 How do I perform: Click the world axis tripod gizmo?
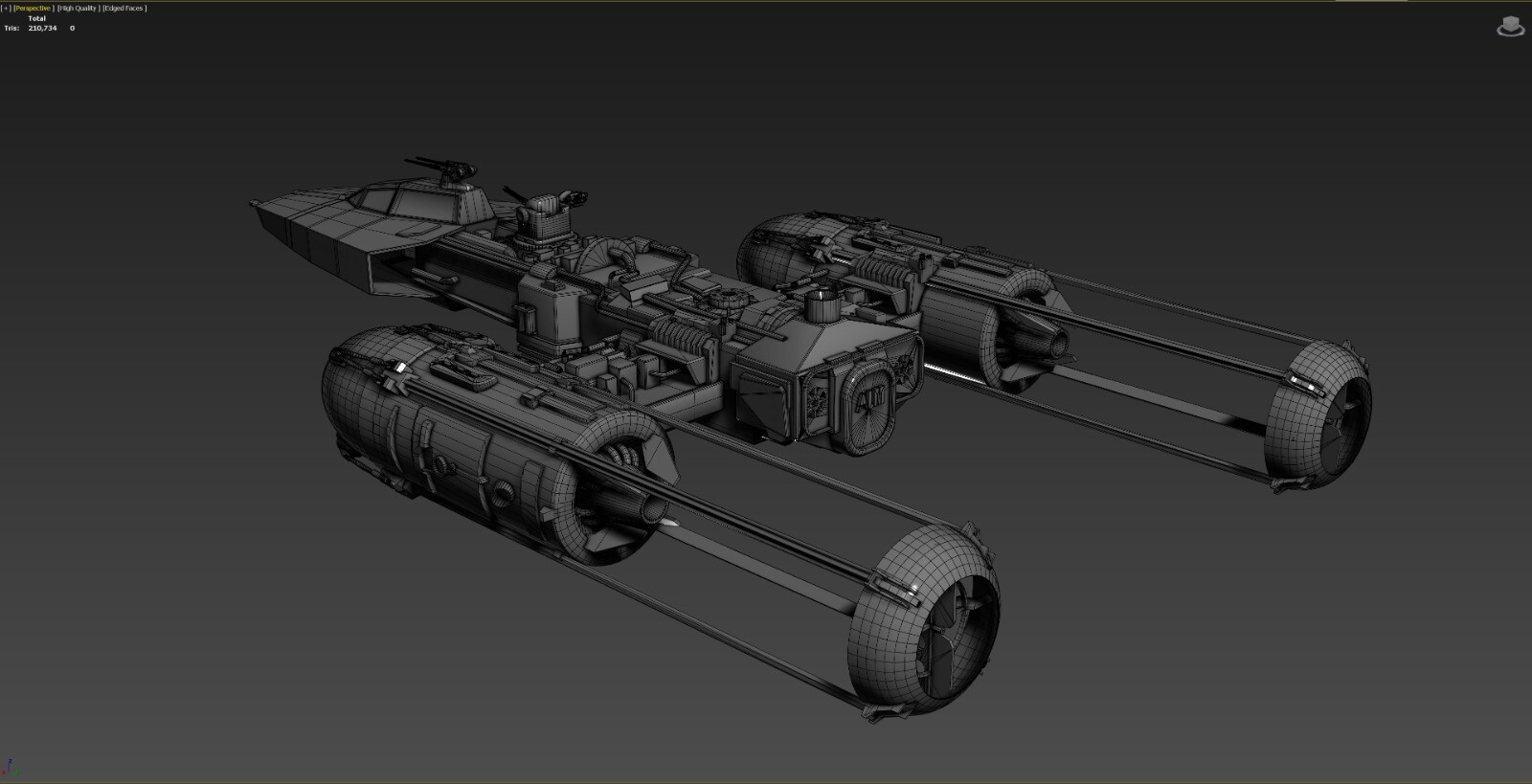(x=10, y=769)
